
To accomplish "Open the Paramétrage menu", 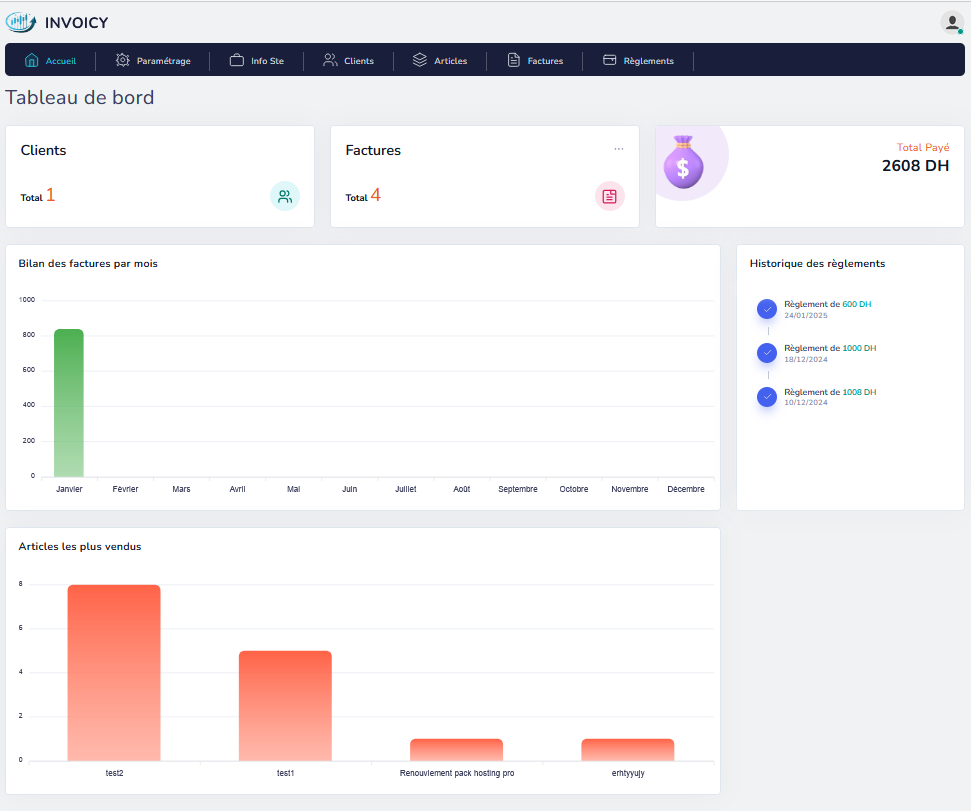I will tap(153, 61).
